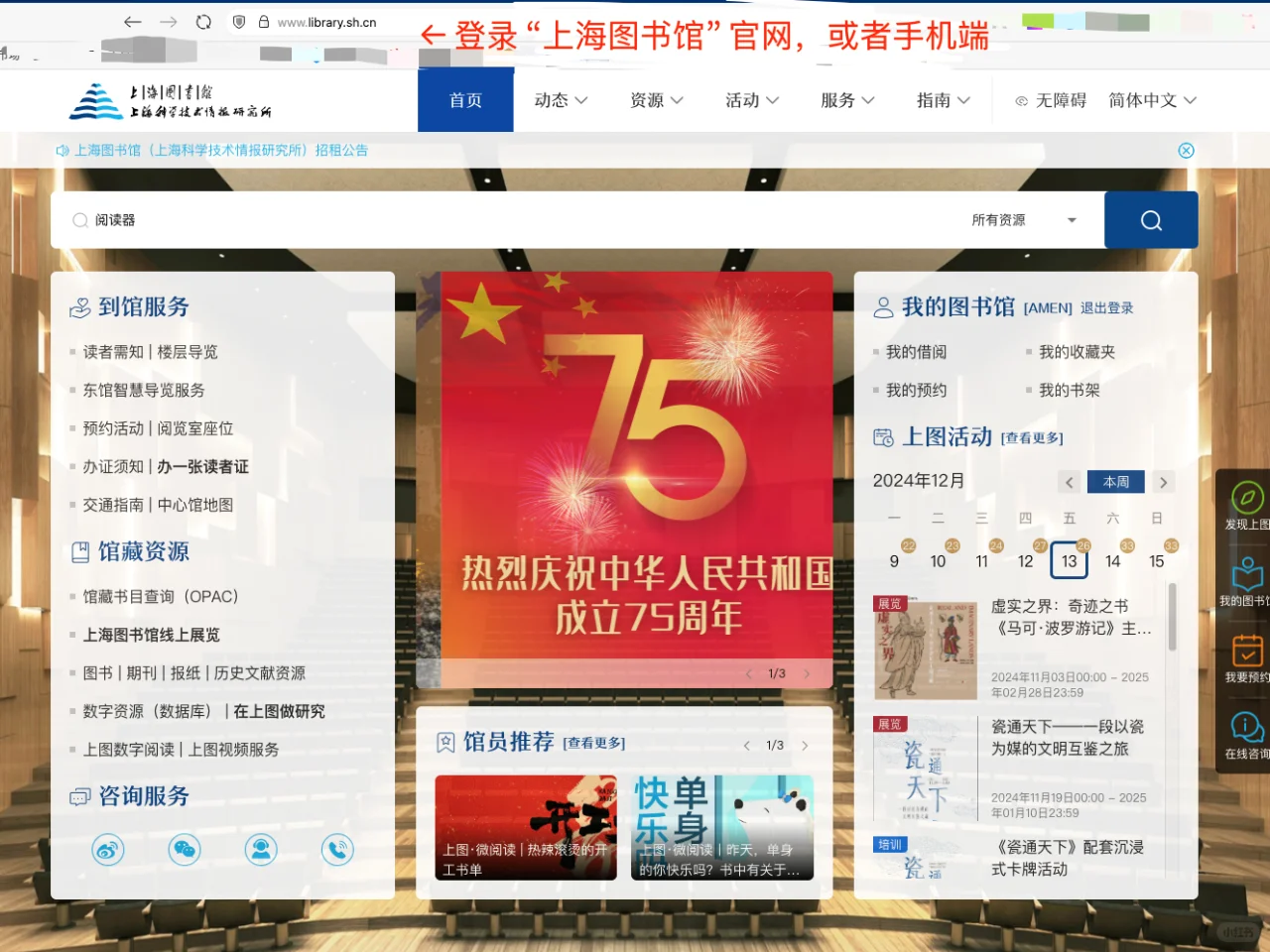Open 阅览室座位 reservation link
1270x952 pixels.
click(195, 428)
